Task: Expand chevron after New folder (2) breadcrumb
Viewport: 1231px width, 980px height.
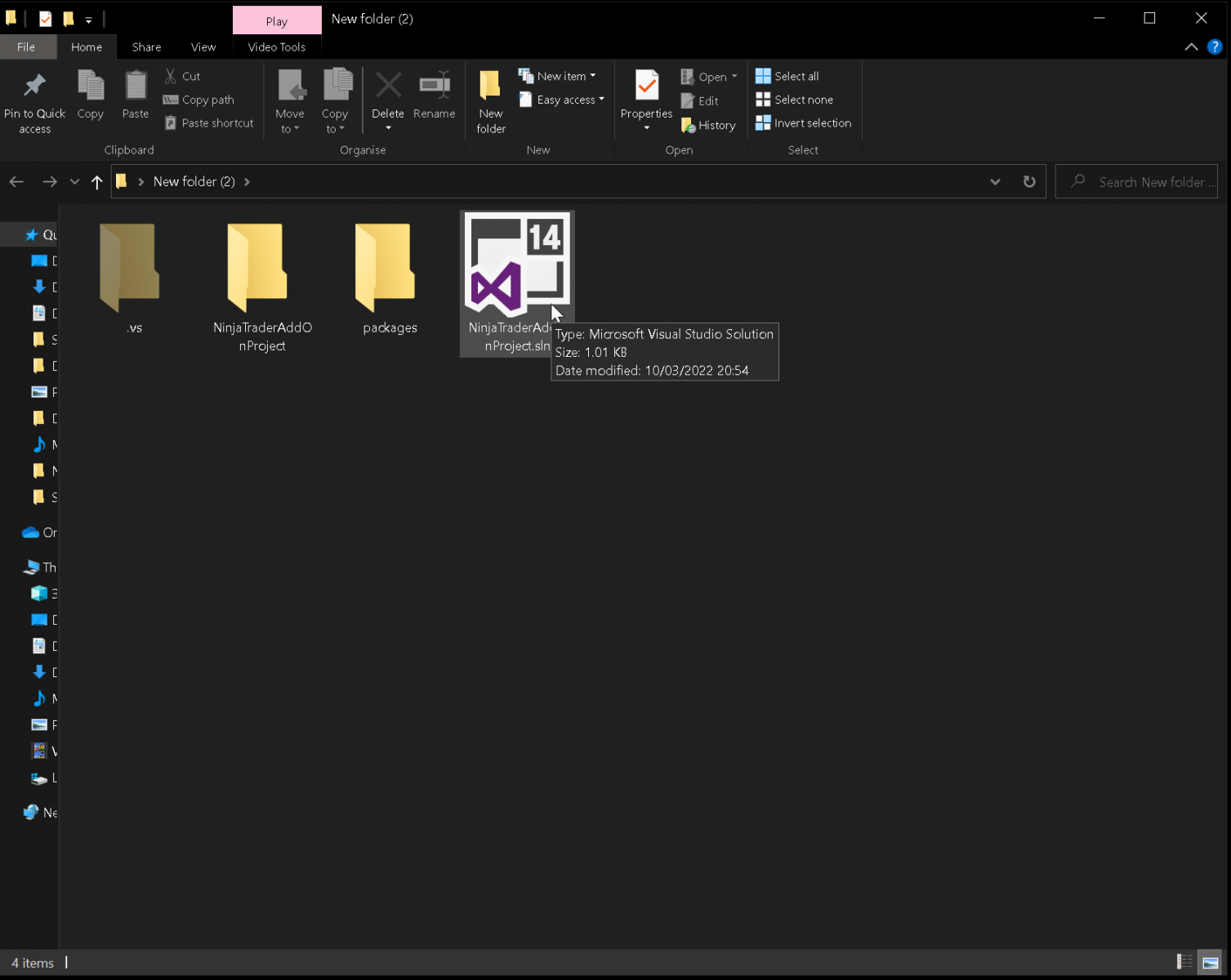Action: [x=247, y=181]
